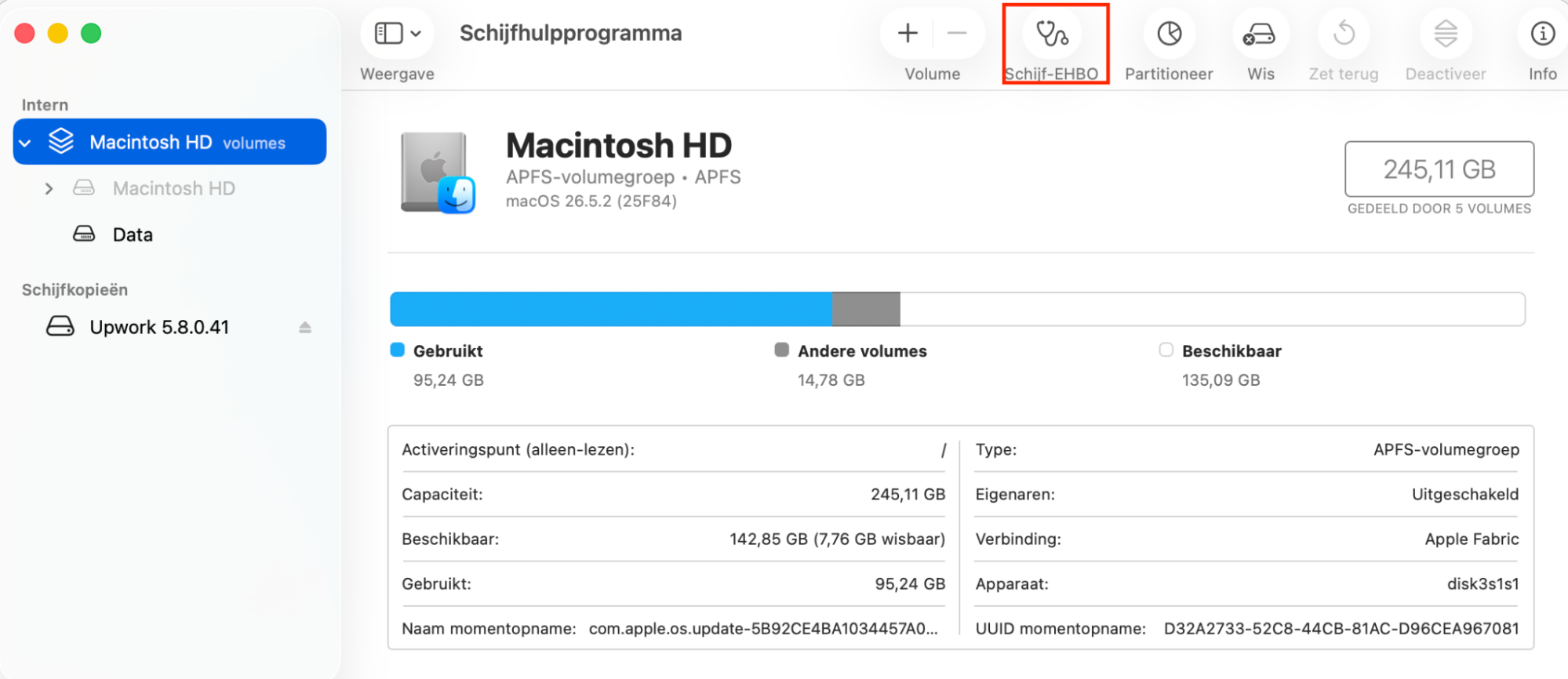Image resolution: width=1568 pixels, height=679 pixels.
Task: Click the white Beschikbaar legend swatch
Action: pyautogui.click(x=1166, y=350)
